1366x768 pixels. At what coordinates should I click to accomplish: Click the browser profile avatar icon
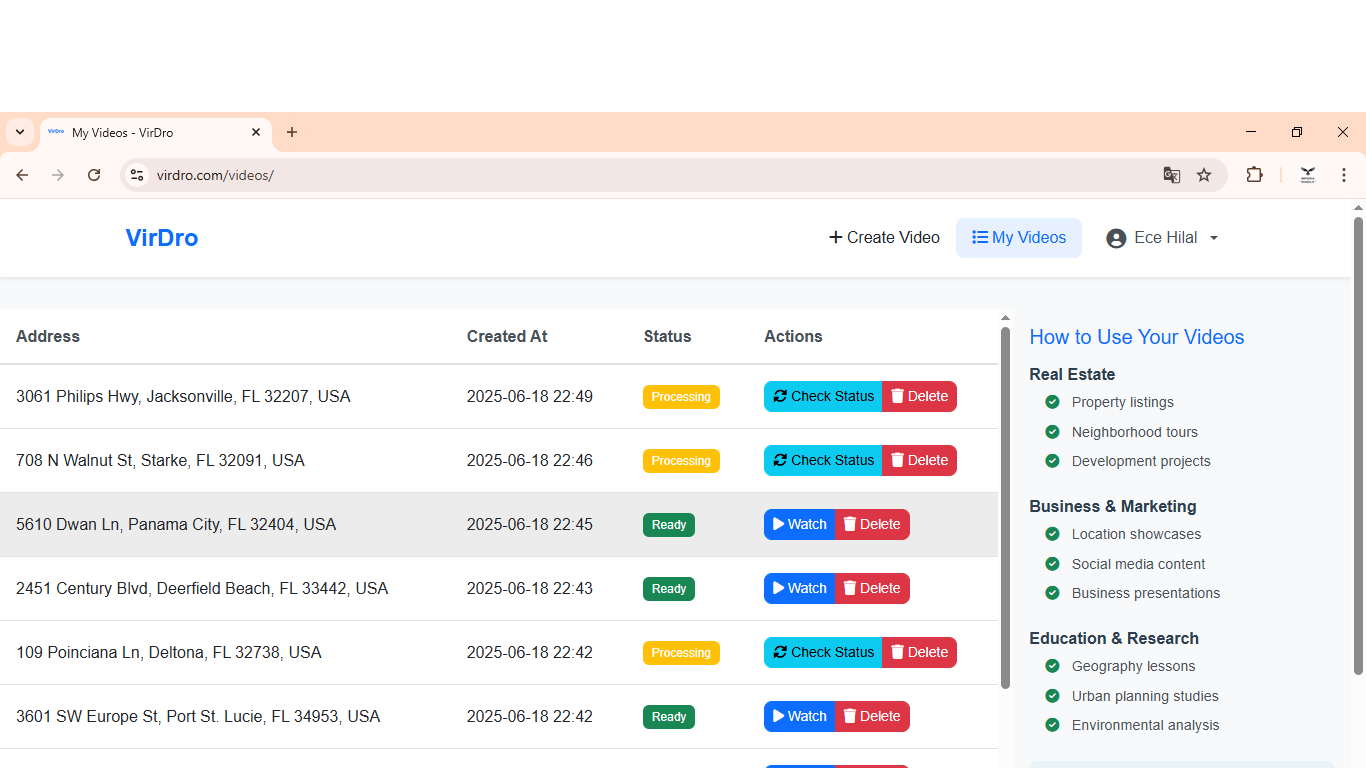click(x=1307, y=175)
